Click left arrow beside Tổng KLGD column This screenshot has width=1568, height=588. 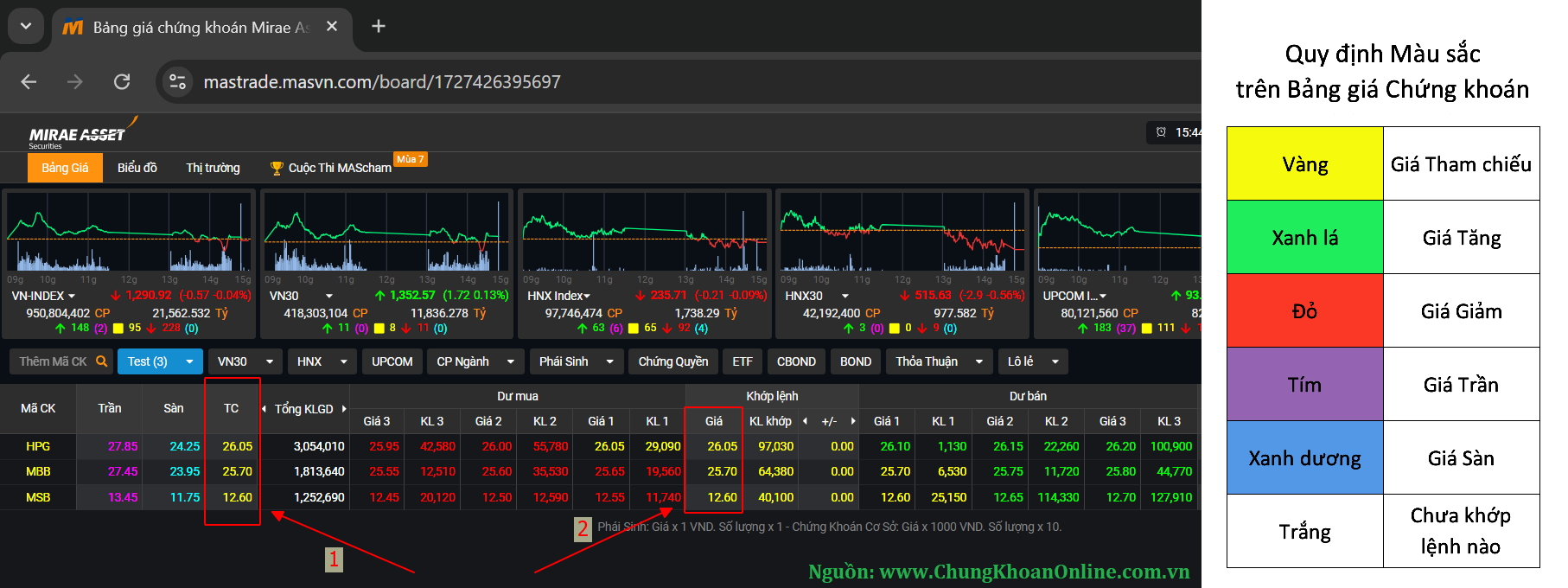point(264,409)
